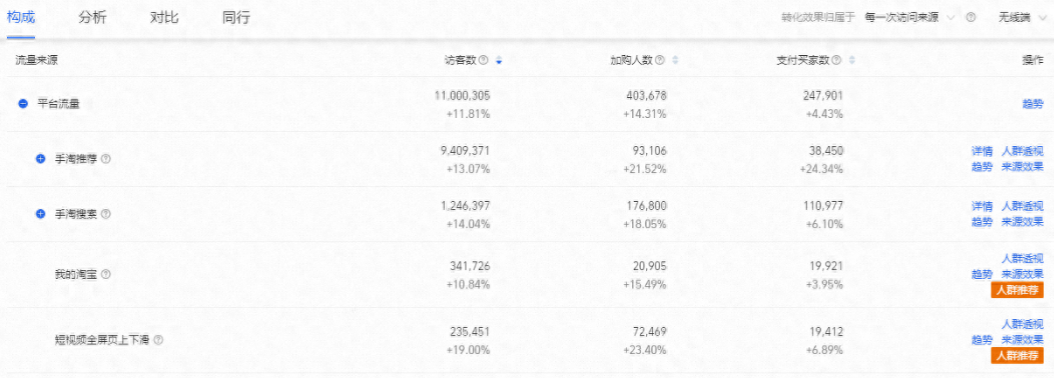
Task: Click help icon beside 每一次访问来源 dropdown
Action: [x=971, y=17]
